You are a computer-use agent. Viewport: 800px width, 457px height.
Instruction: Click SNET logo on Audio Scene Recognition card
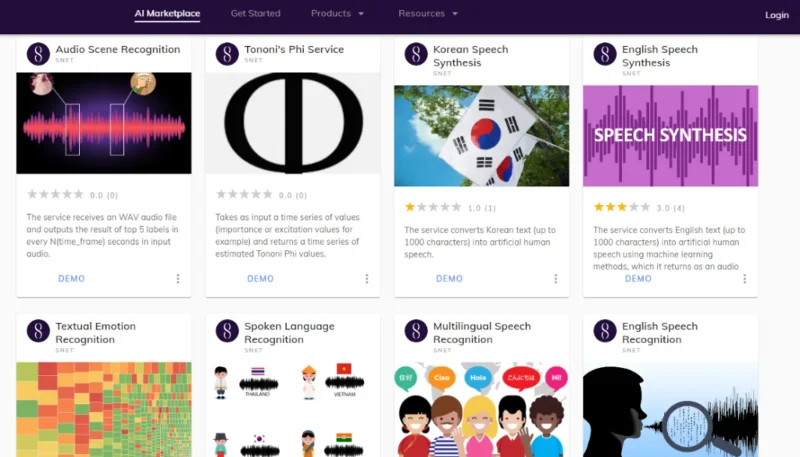coord(38,54)
